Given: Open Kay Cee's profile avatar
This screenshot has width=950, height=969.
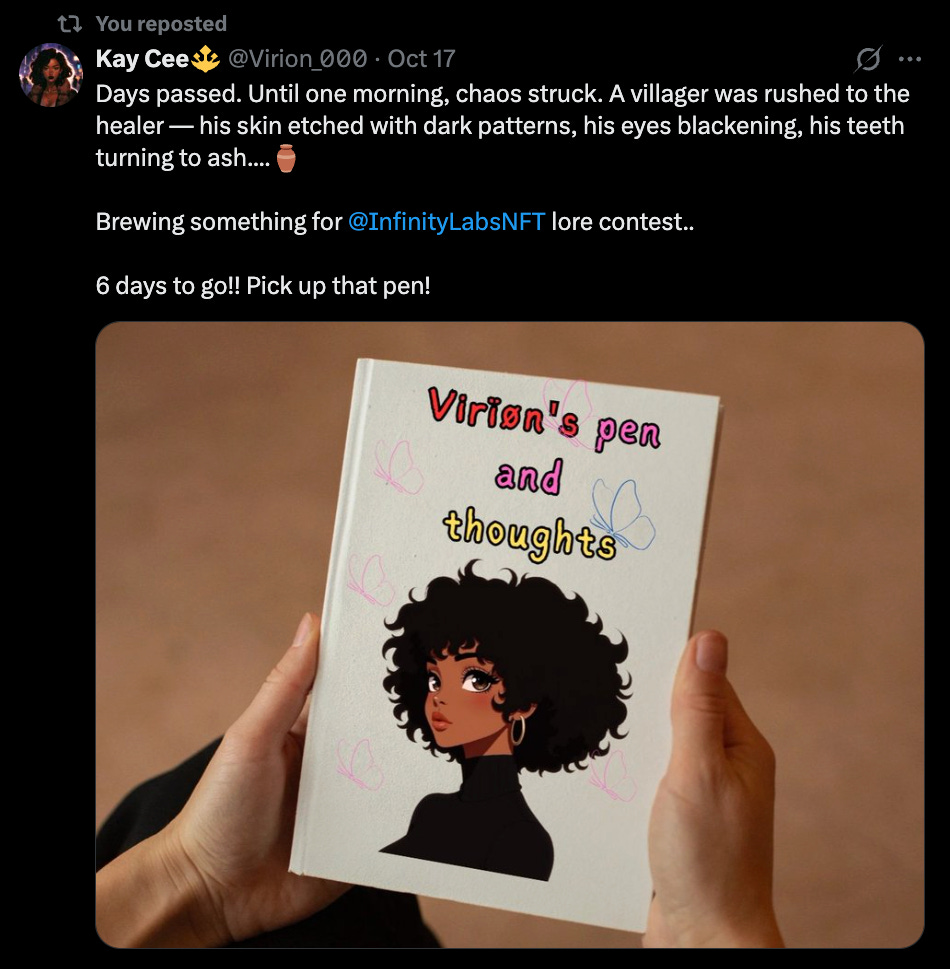Looking at the screenshot, I should point(51,75).
